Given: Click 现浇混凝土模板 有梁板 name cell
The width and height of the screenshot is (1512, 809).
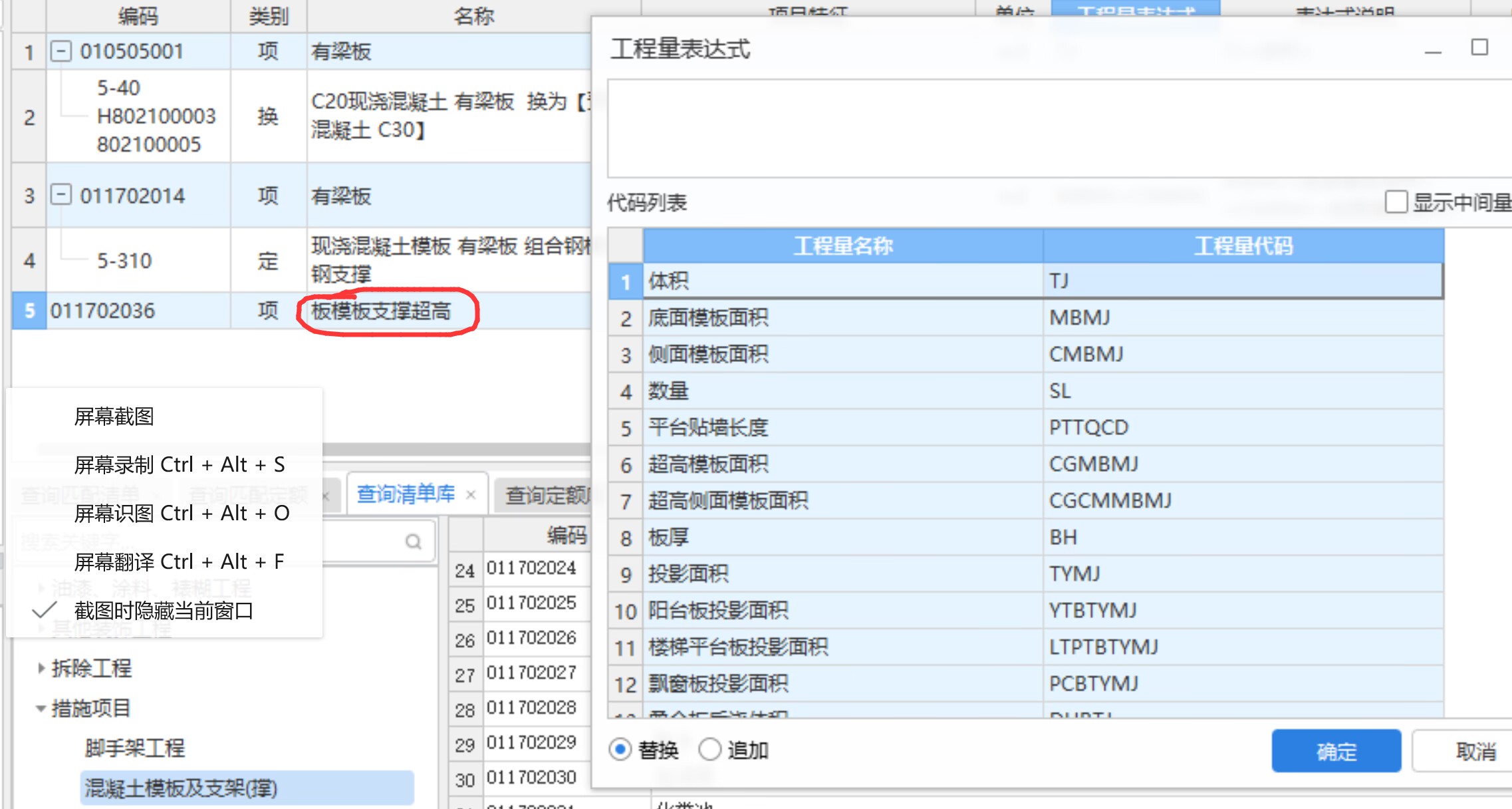Looking at the screenshot, I should [449, 260].
